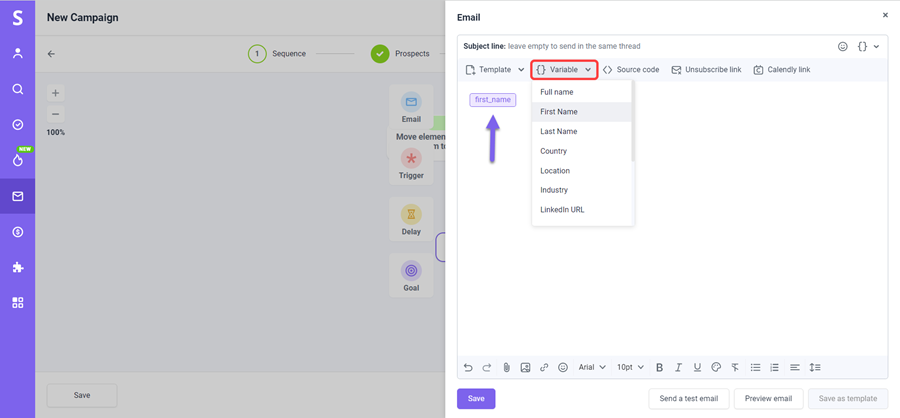Viewport: 900px width, 418px height.
Task: Choose LinkedIn URL variable
Action: click(x=581, y=210)
